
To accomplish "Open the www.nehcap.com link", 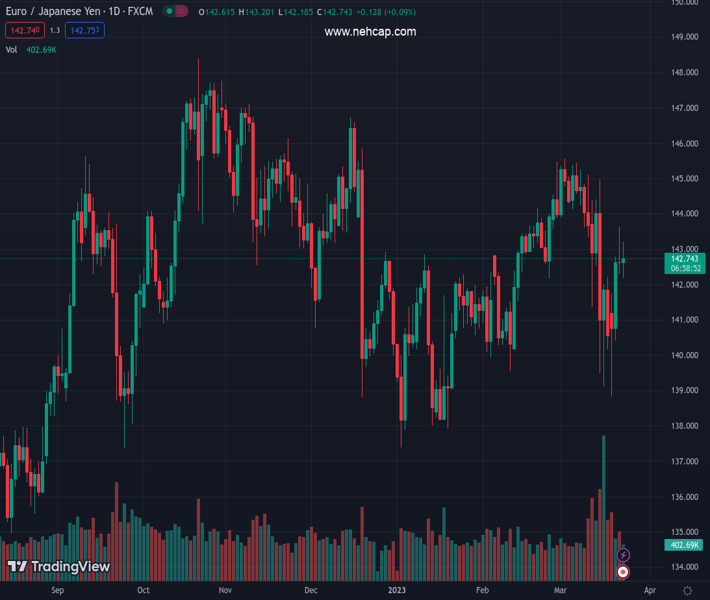I will tap(370, 32).
